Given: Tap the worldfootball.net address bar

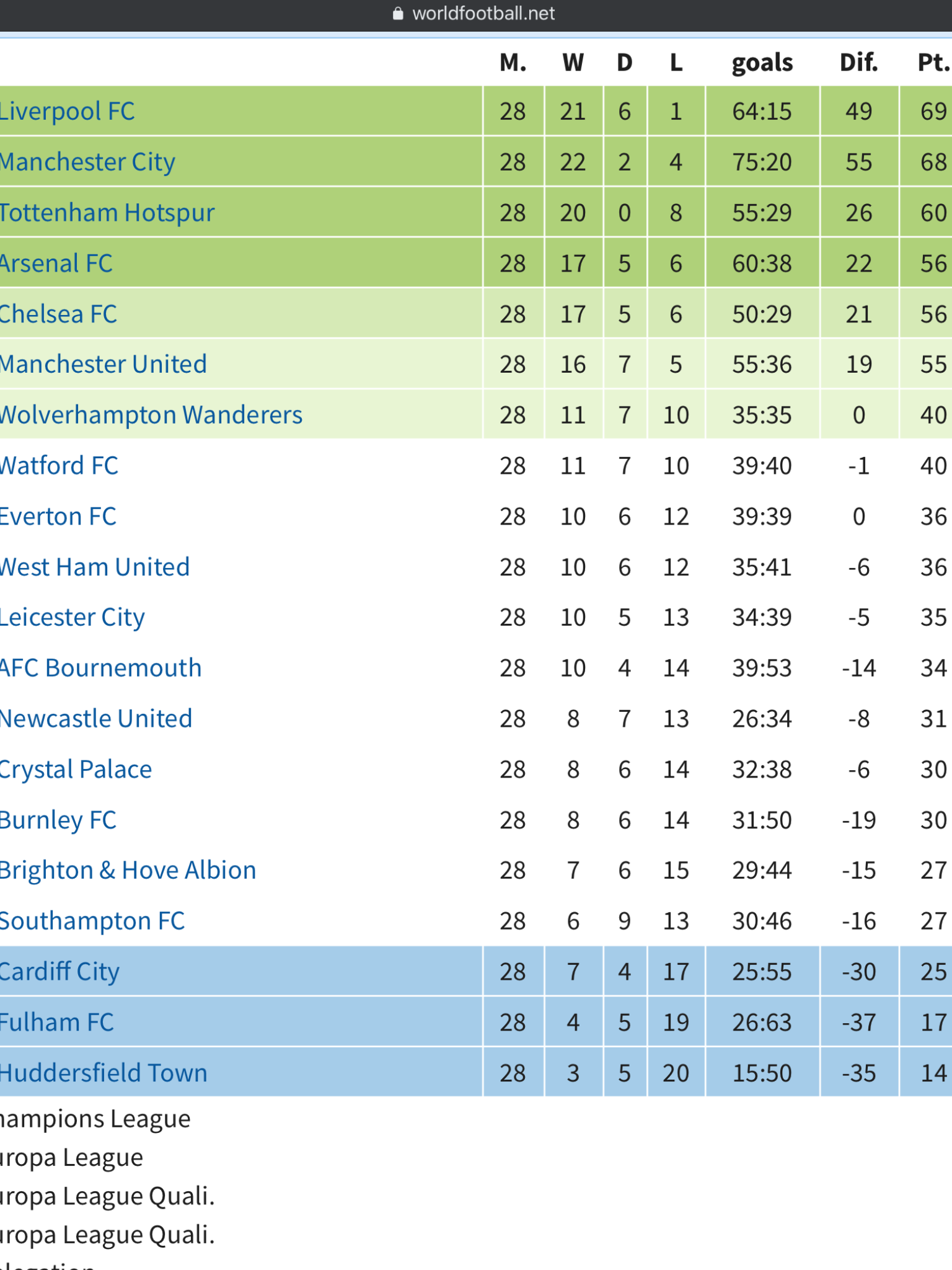Looking at the screenshot, I should coord(476,14).
